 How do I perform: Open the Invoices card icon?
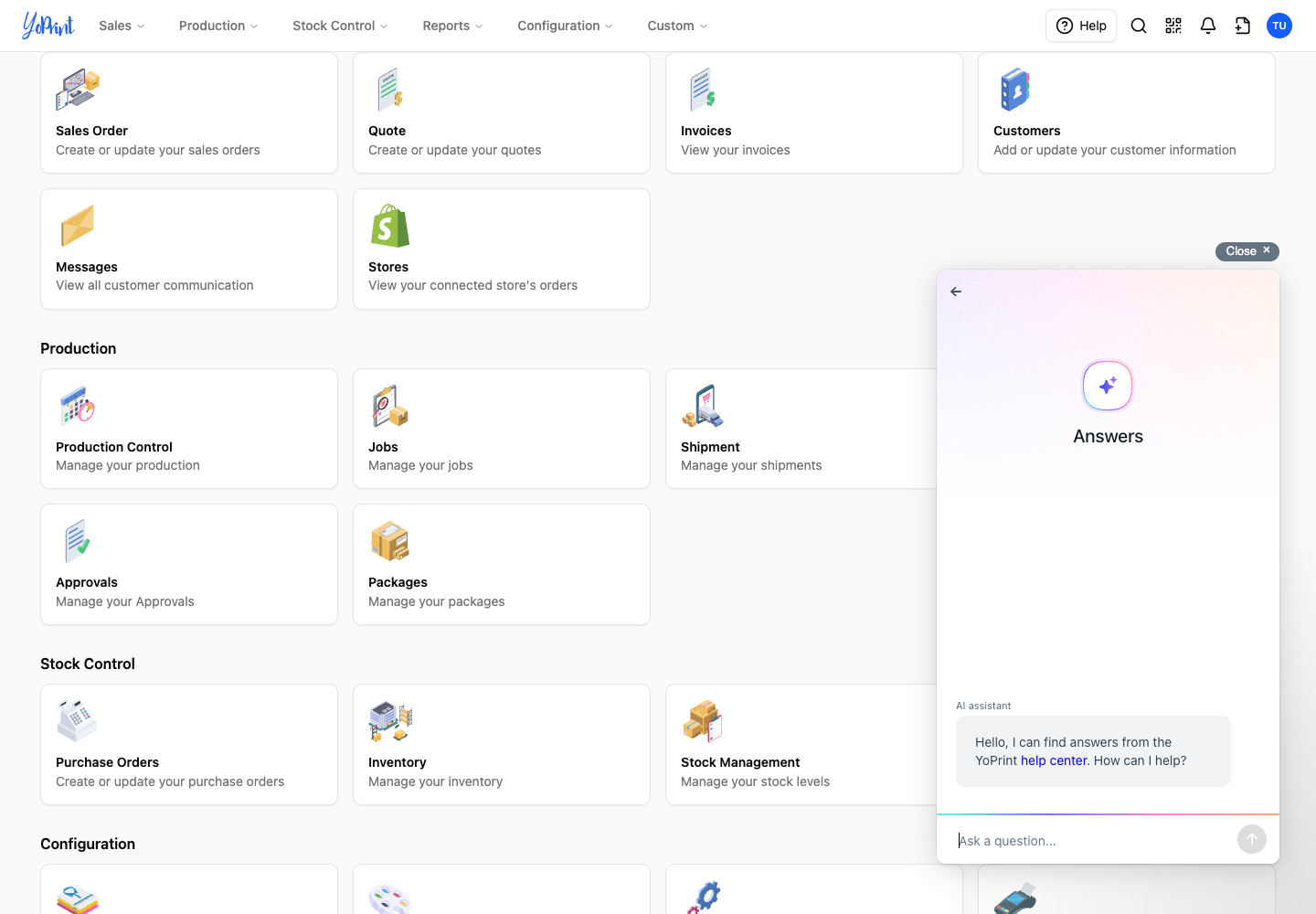(x=702, y=90)
